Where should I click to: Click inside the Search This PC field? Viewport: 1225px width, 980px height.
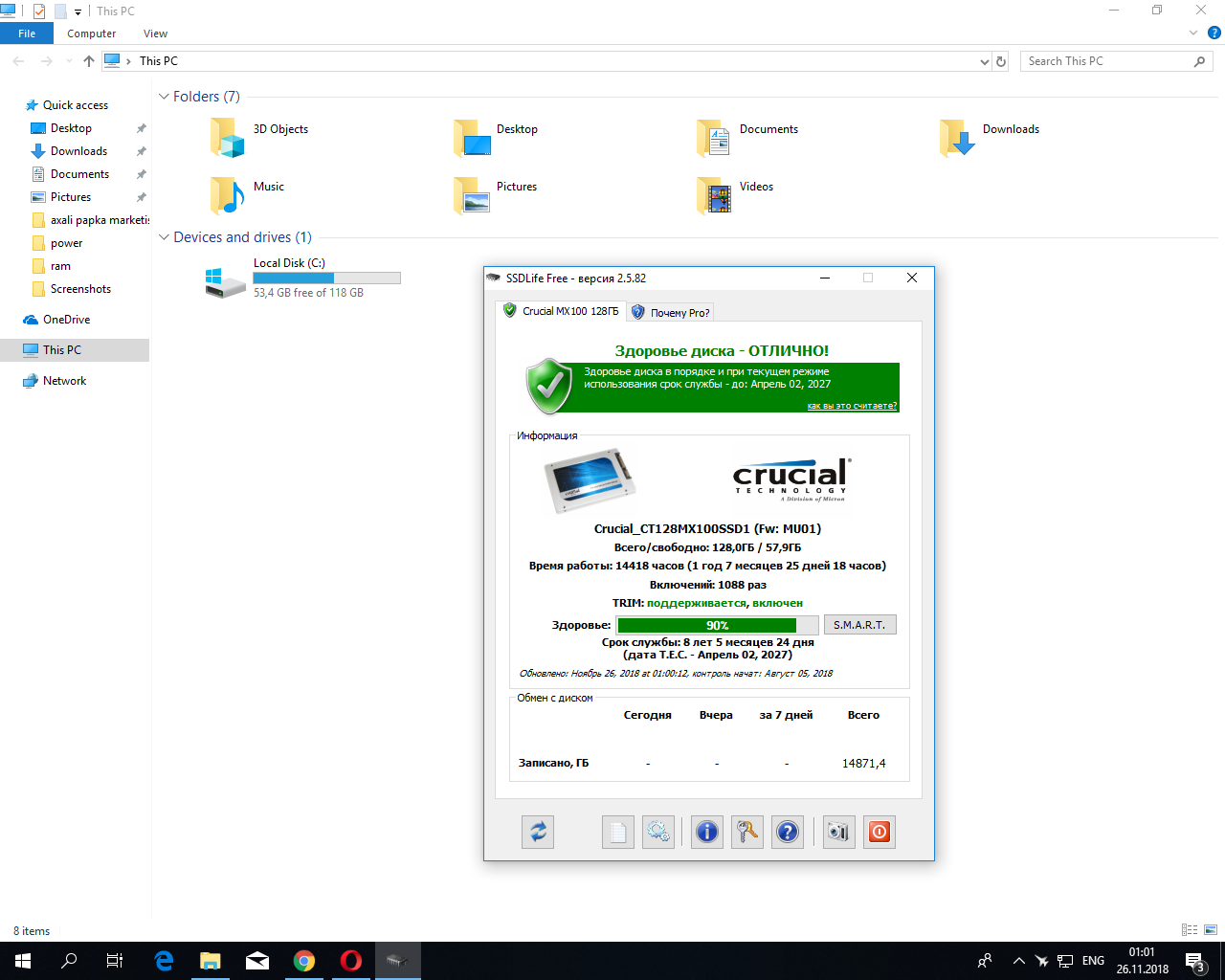[x=1101, y=60]
